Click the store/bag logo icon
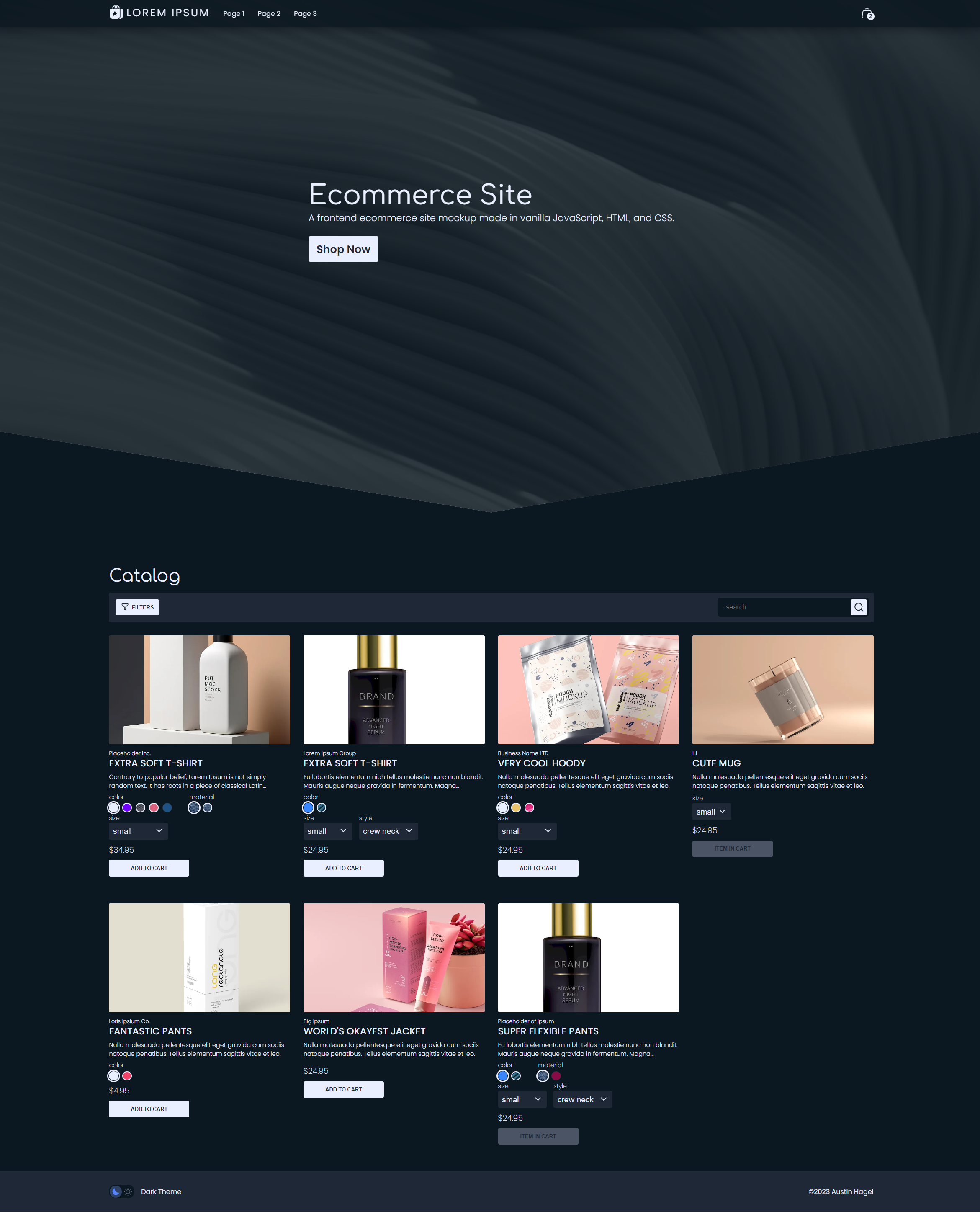 coord(116,13)
